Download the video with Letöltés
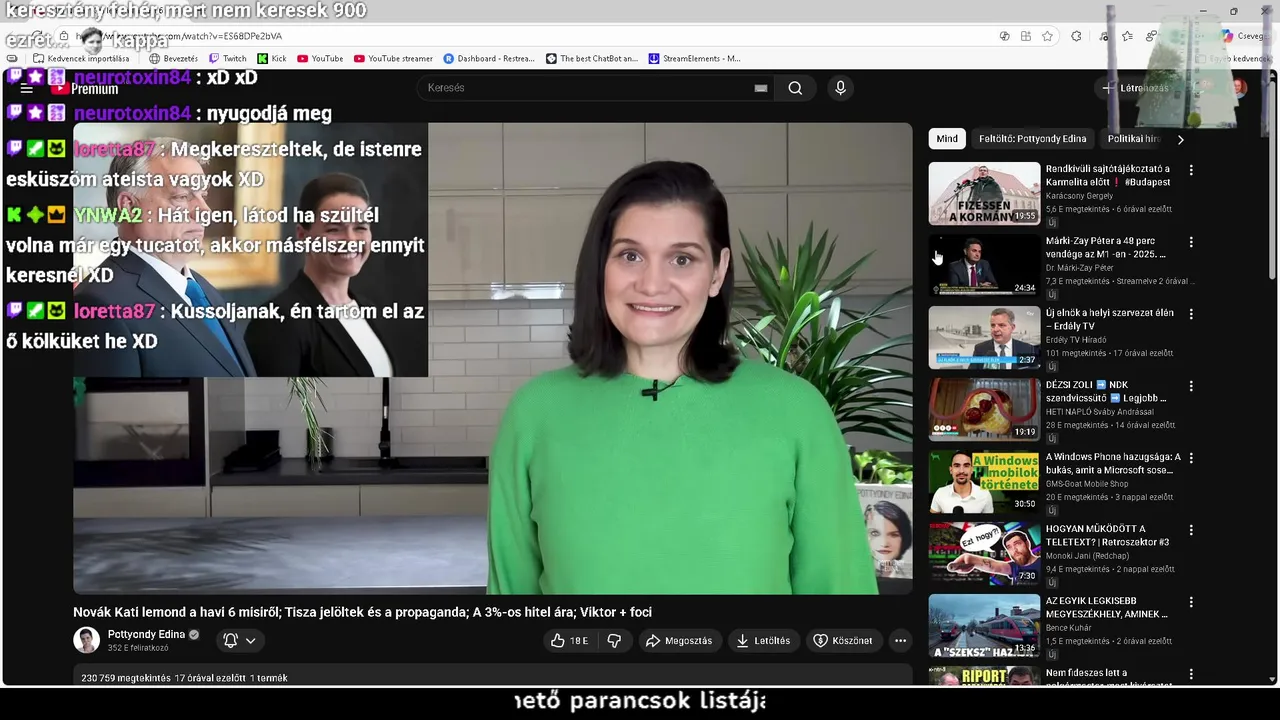Screen dimensions: 1280x720 763,641
